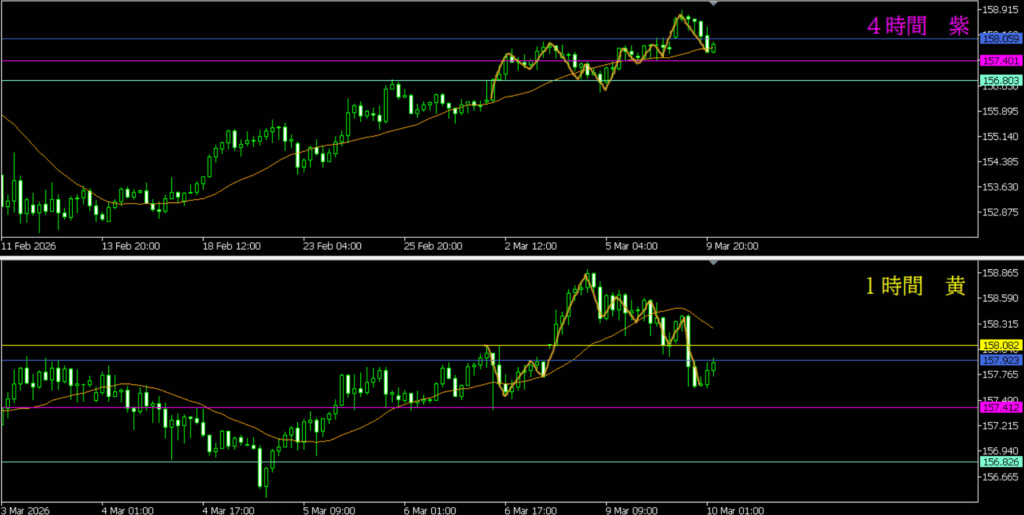
Task: Click the '3 Mar 2026' date on lower chart
Action: pos(27,508)
